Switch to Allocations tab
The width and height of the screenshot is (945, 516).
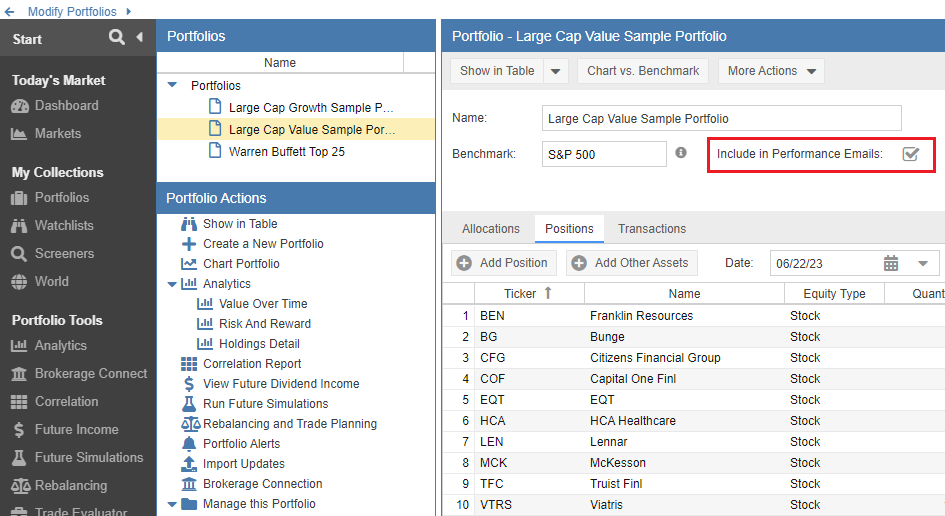(491, 229)
